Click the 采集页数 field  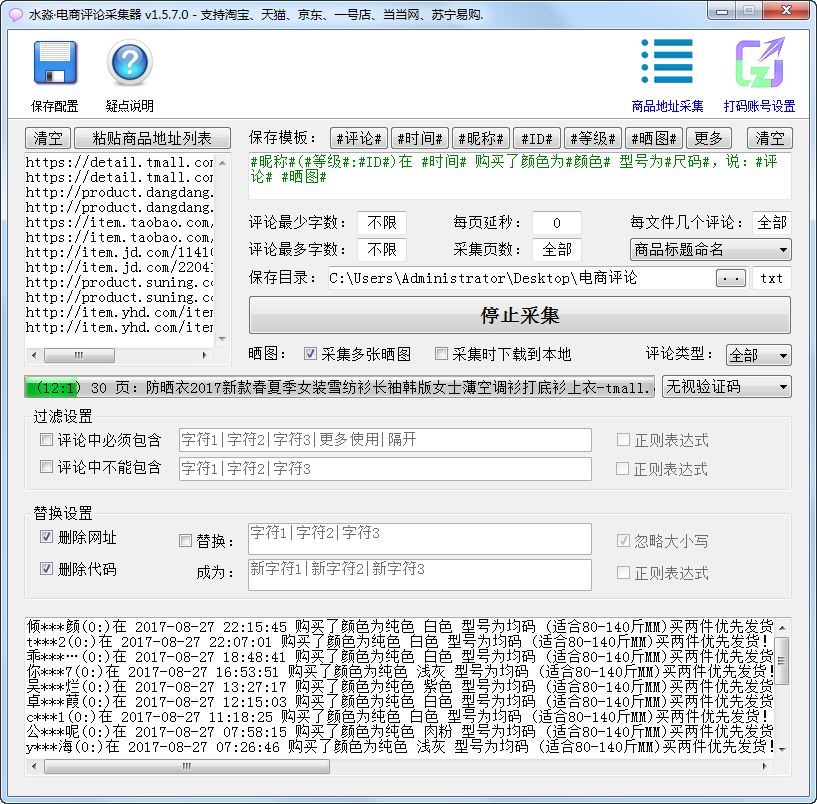(557, 250)
